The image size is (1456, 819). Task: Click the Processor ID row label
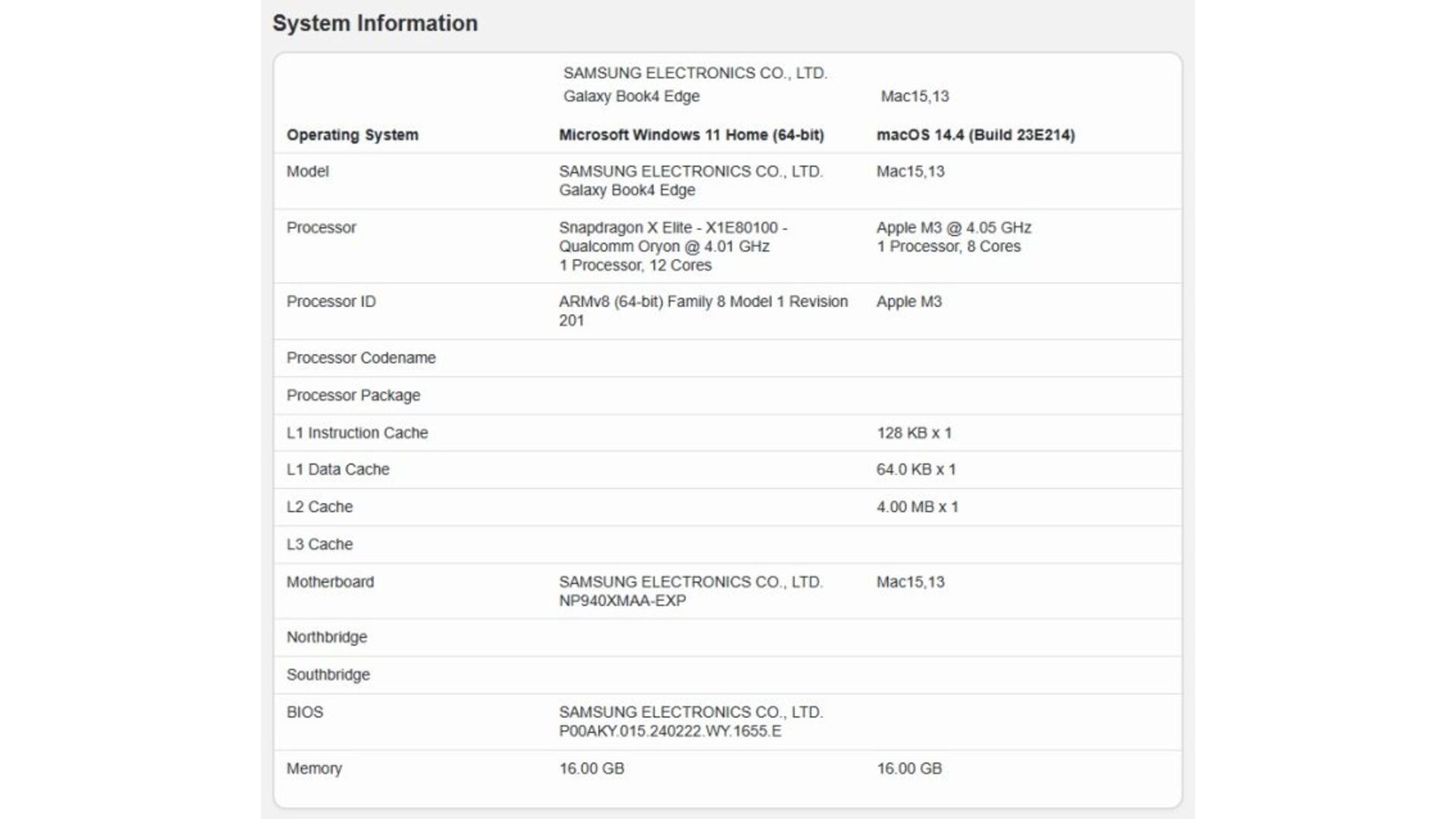pos(331,302)
